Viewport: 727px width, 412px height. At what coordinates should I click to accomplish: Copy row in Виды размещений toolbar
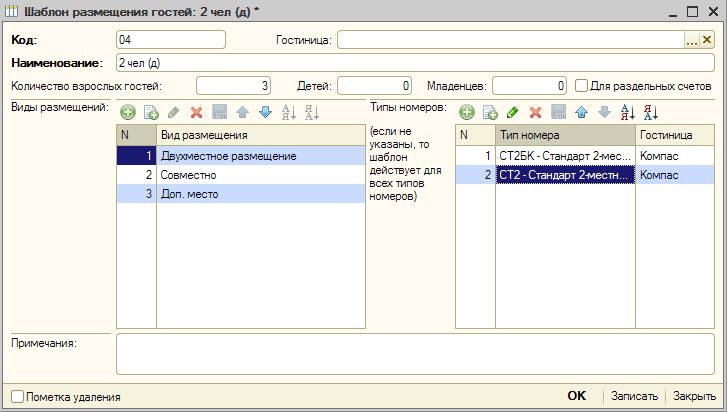pyautogui.click(x=151, y=112)
